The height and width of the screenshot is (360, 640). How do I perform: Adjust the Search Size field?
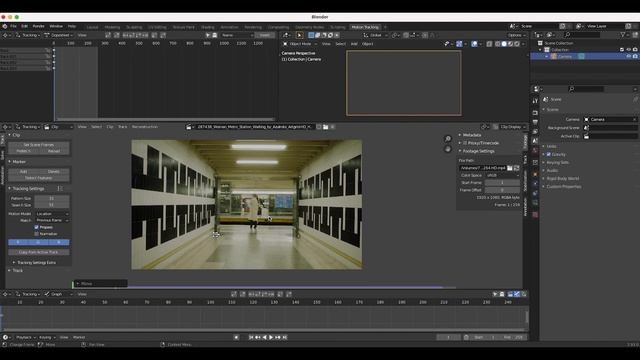pos(51,205)
